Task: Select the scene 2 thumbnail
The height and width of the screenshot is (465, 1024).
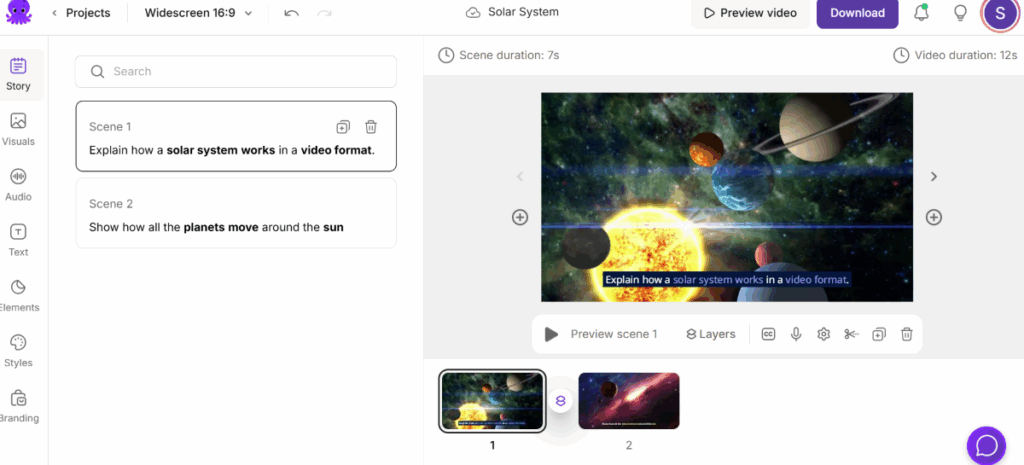Action: pos(629,401)
